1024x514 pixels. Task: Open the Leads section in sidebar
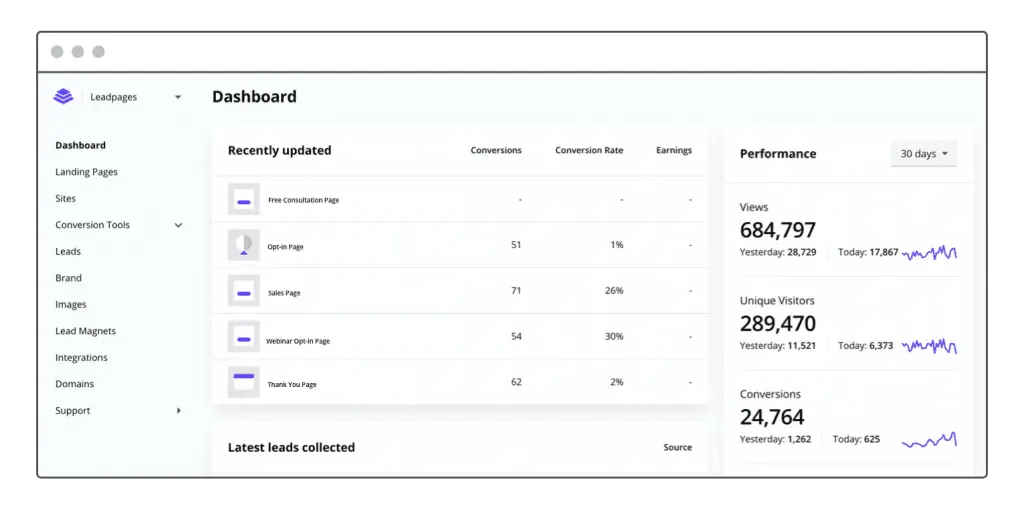coord(68,252)
